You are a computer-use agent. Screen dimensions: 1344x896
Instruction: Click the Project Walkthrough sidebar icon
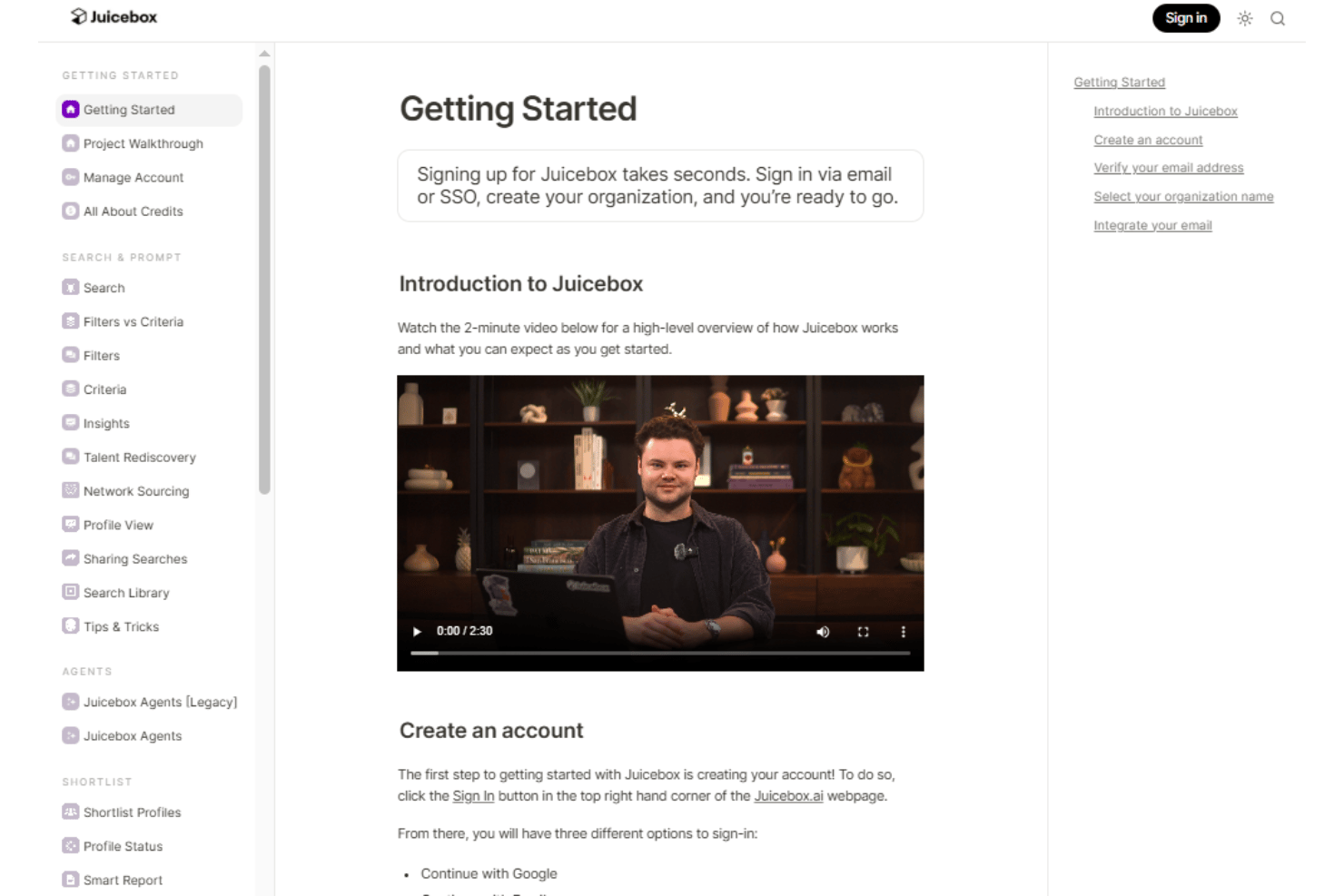click(71, 143)
